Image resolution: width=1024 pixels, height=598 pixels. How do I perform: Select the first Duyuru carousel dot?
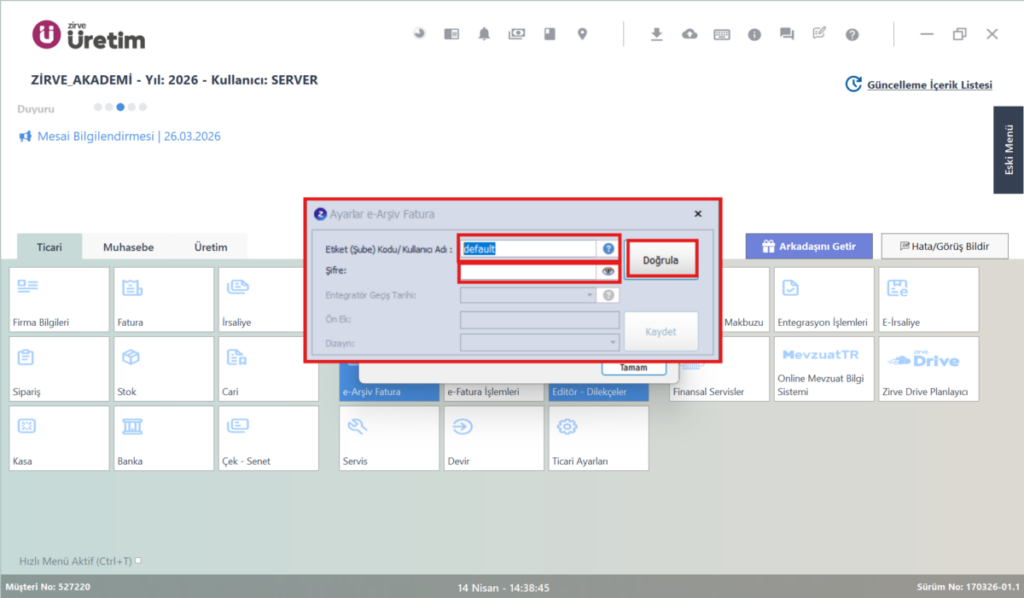click(98, 107)
